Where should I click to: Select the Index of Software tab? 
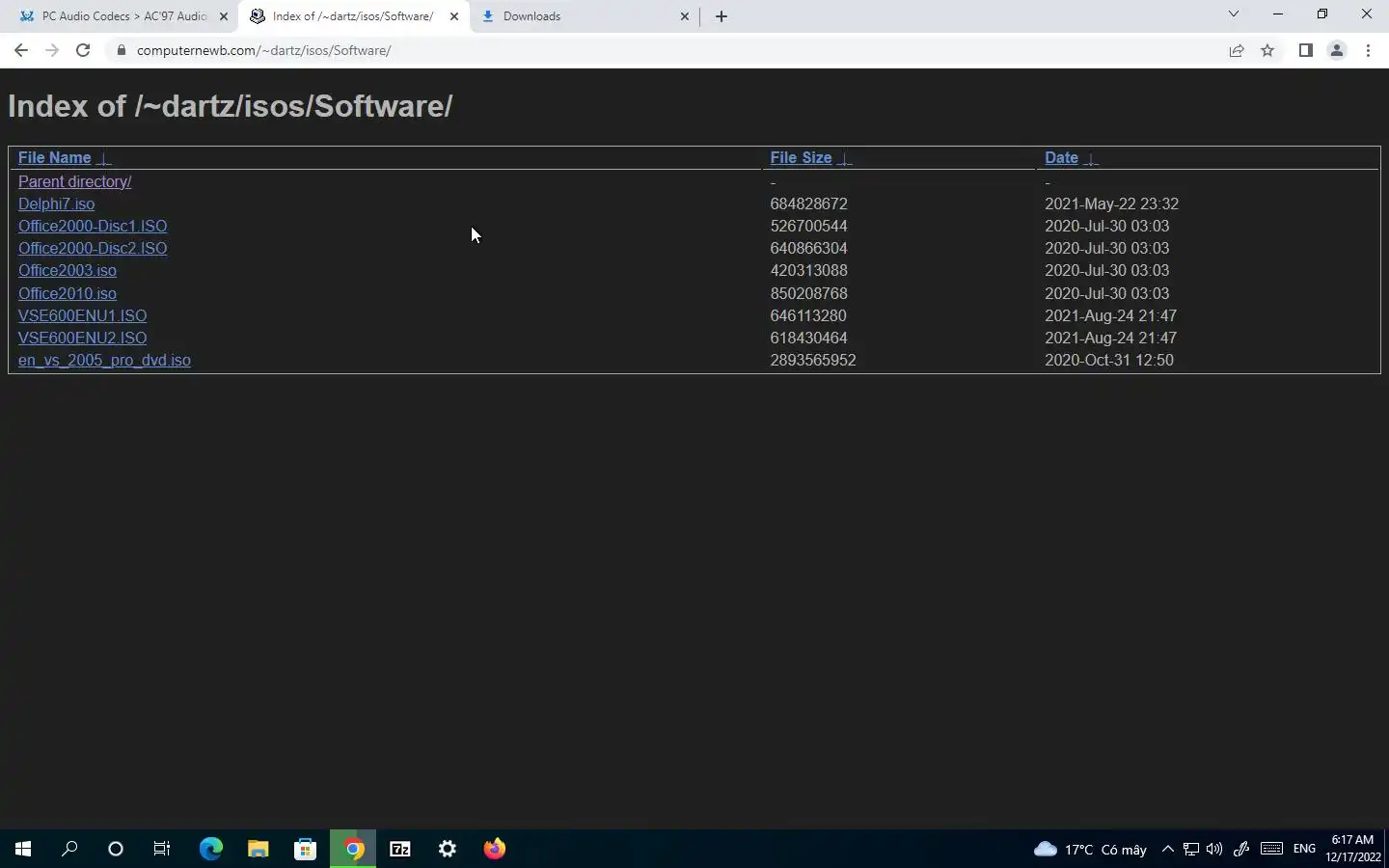click(x=353, y=16)
